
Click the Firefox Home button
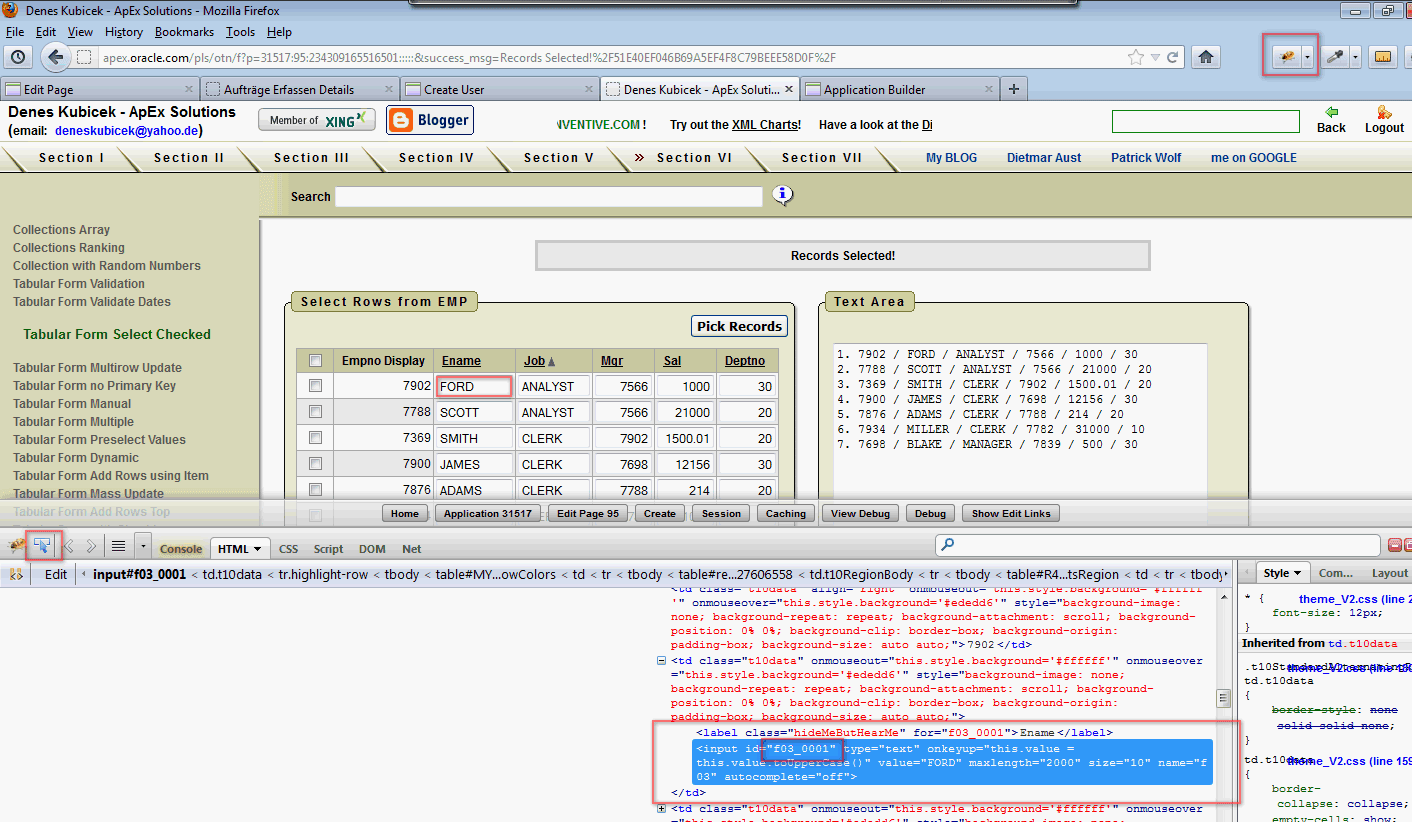1206,57
